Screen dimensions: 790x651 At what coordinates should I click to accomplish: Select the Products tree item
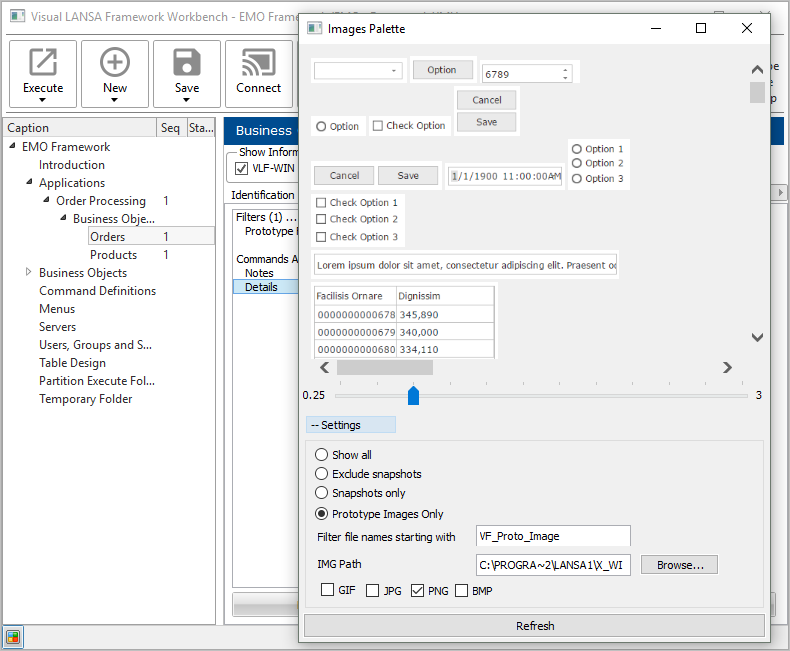coord(113,254)
